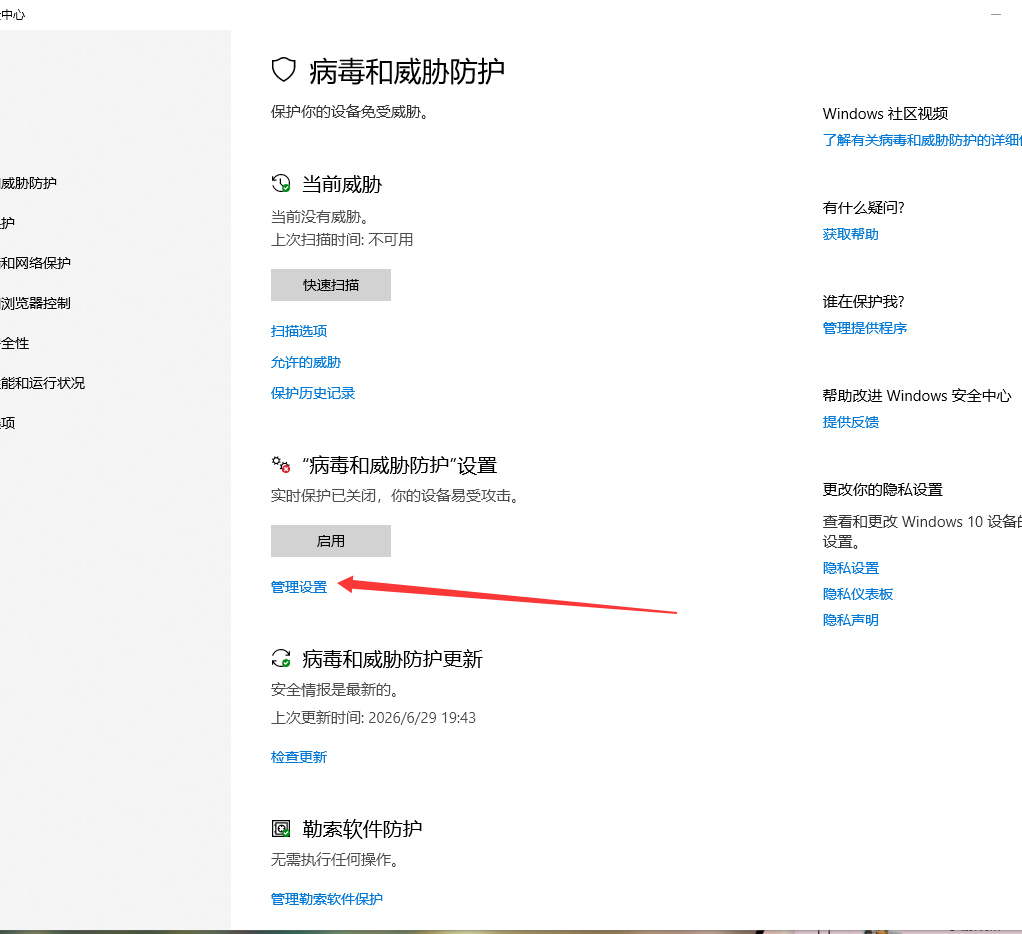Click the 更改你的隐私设置 heading
Screen dimensions: 1022x934
tap(883, 489)
